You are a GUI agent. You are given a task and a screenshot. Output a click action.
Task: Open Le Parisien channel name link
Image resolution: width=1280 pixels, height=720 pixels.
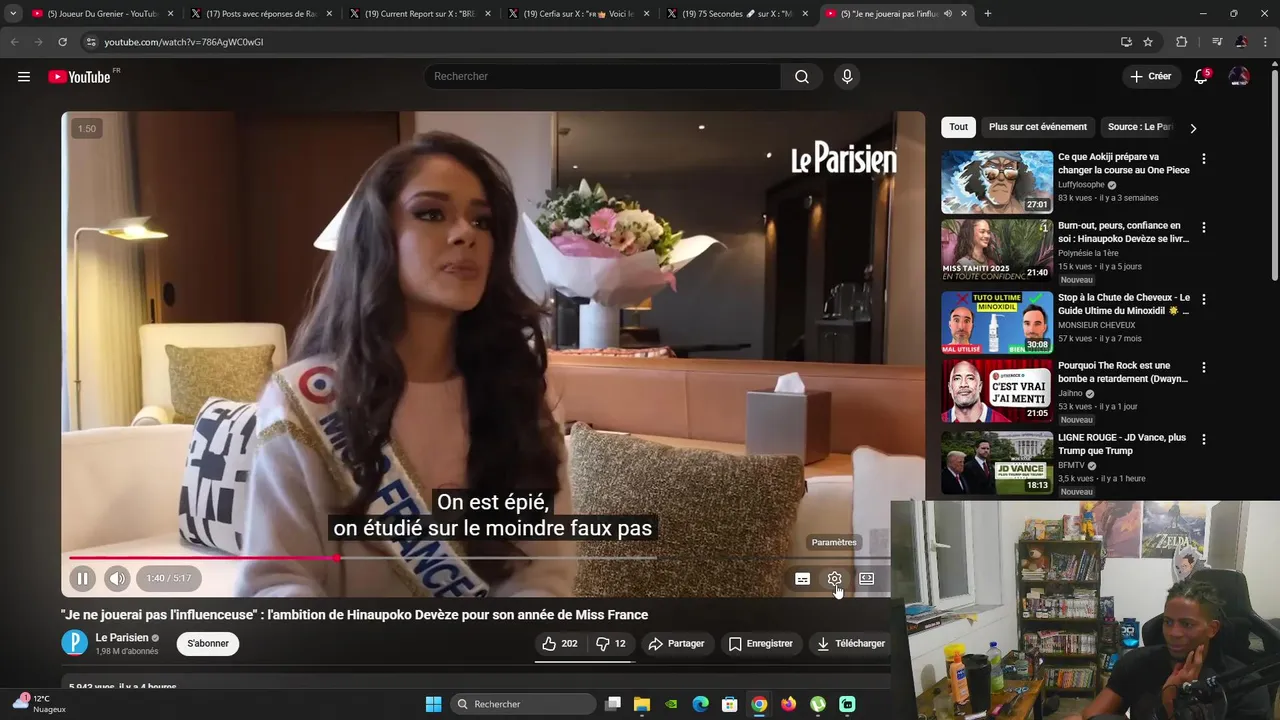[x=122, y=638]
